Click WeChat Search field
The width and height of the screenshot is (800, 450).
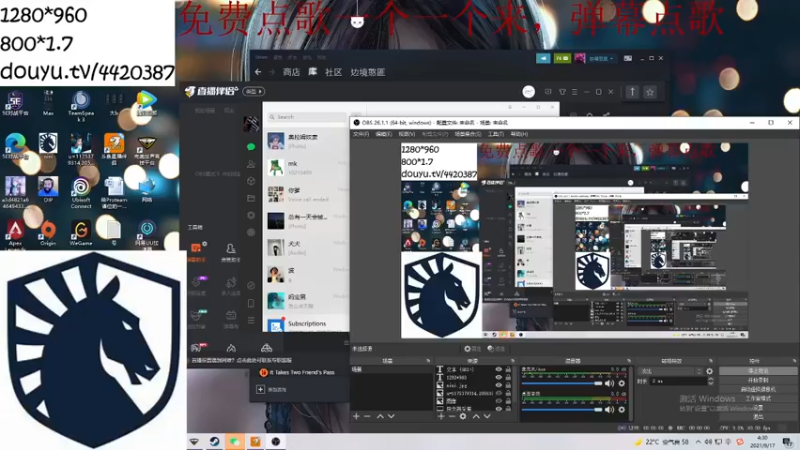[x=306, y=117]
